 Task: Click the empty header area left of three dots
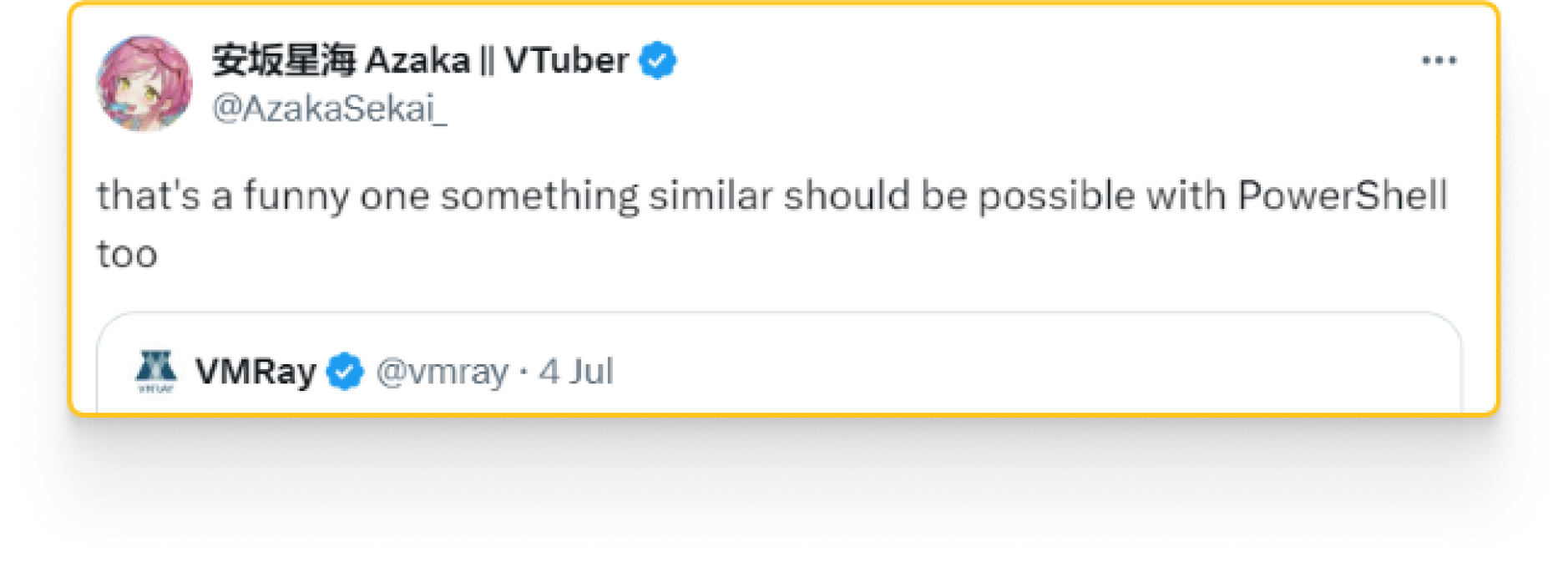click(1044, 60)
